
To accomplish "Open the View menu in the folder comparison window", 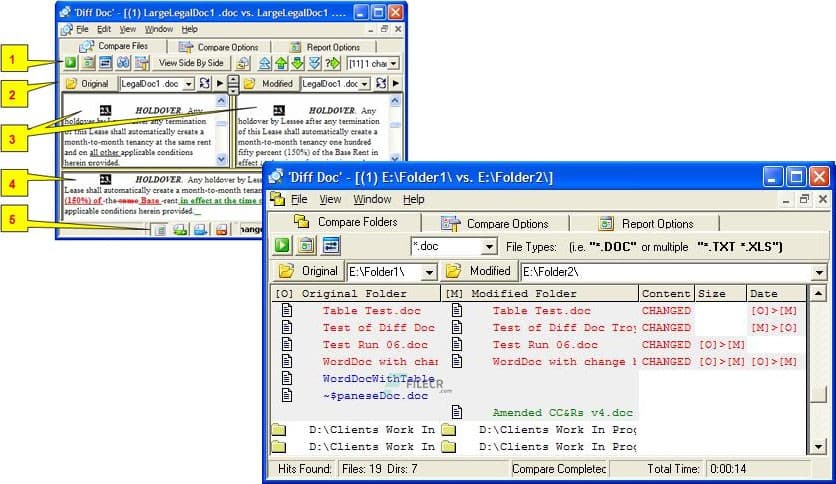I will pos(330,199).
